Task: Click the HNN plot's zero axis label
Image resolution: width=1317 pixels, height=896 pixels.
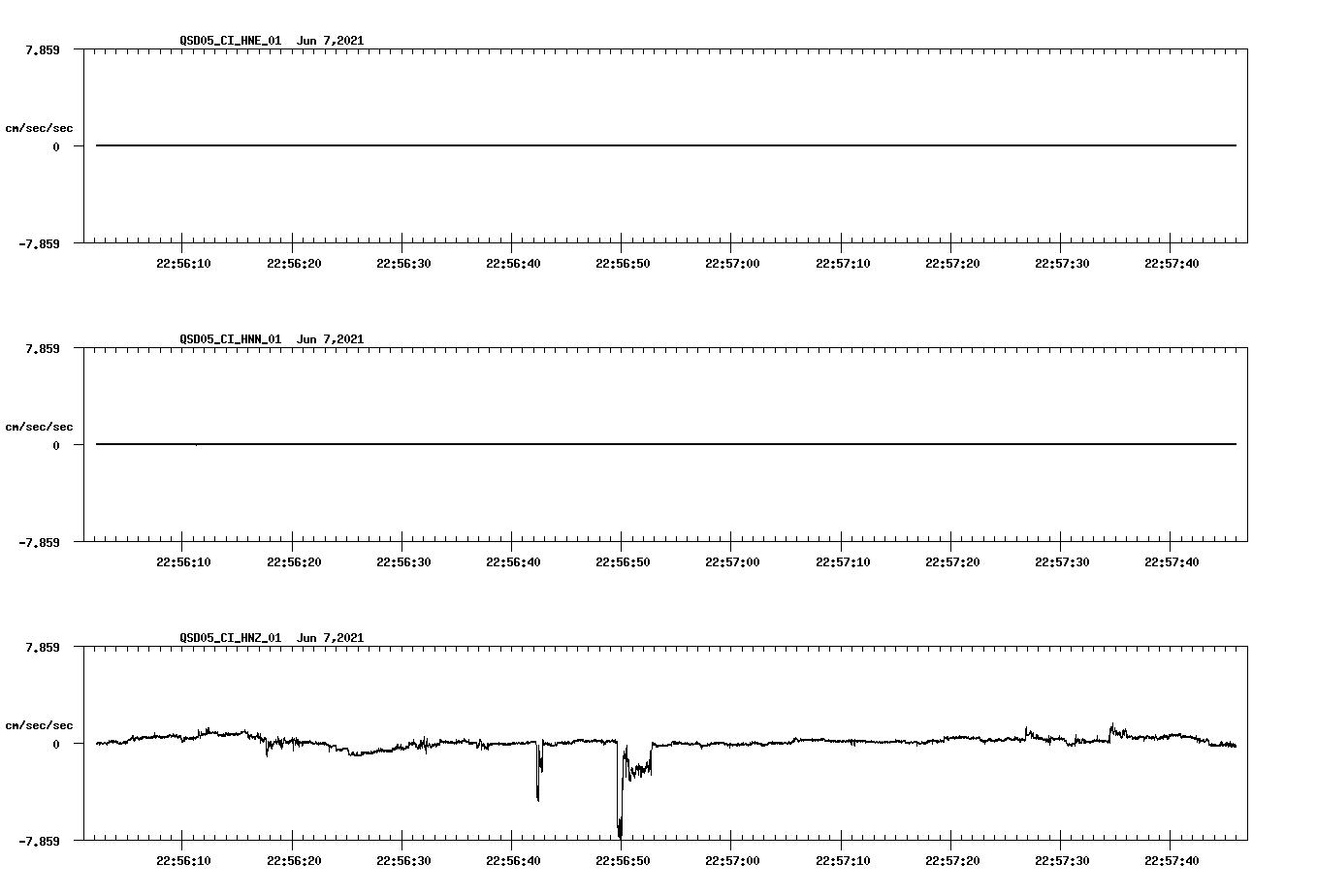Action: (56, 445)
